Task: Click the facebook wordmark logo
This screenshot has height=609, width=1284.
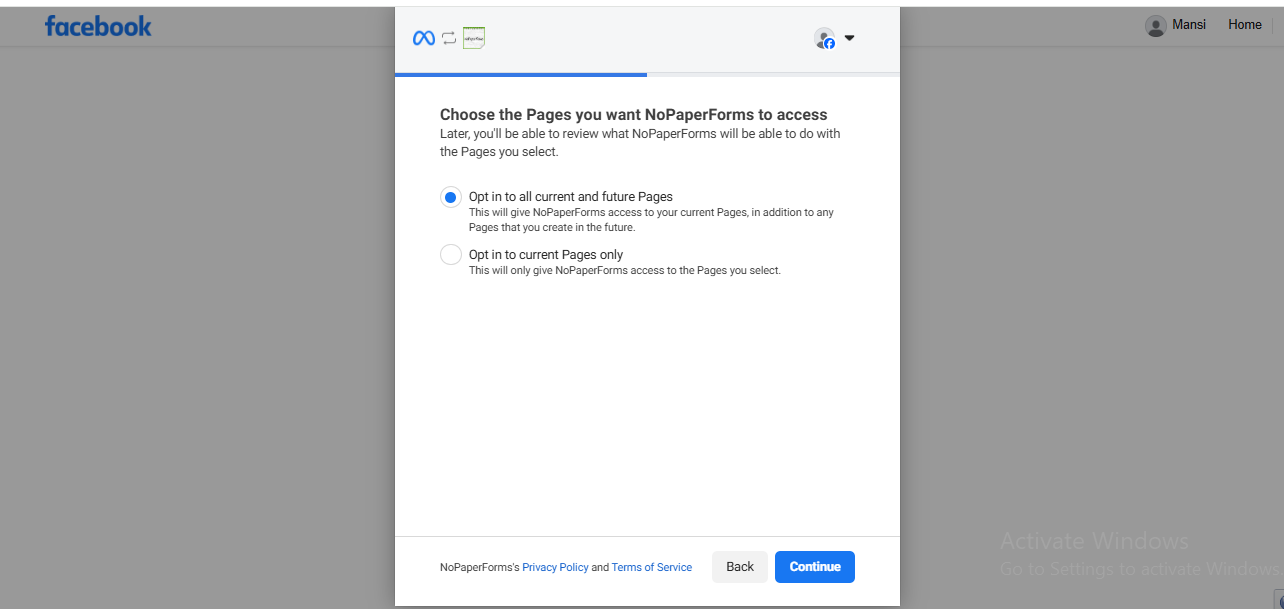Action: coord(98,26)
